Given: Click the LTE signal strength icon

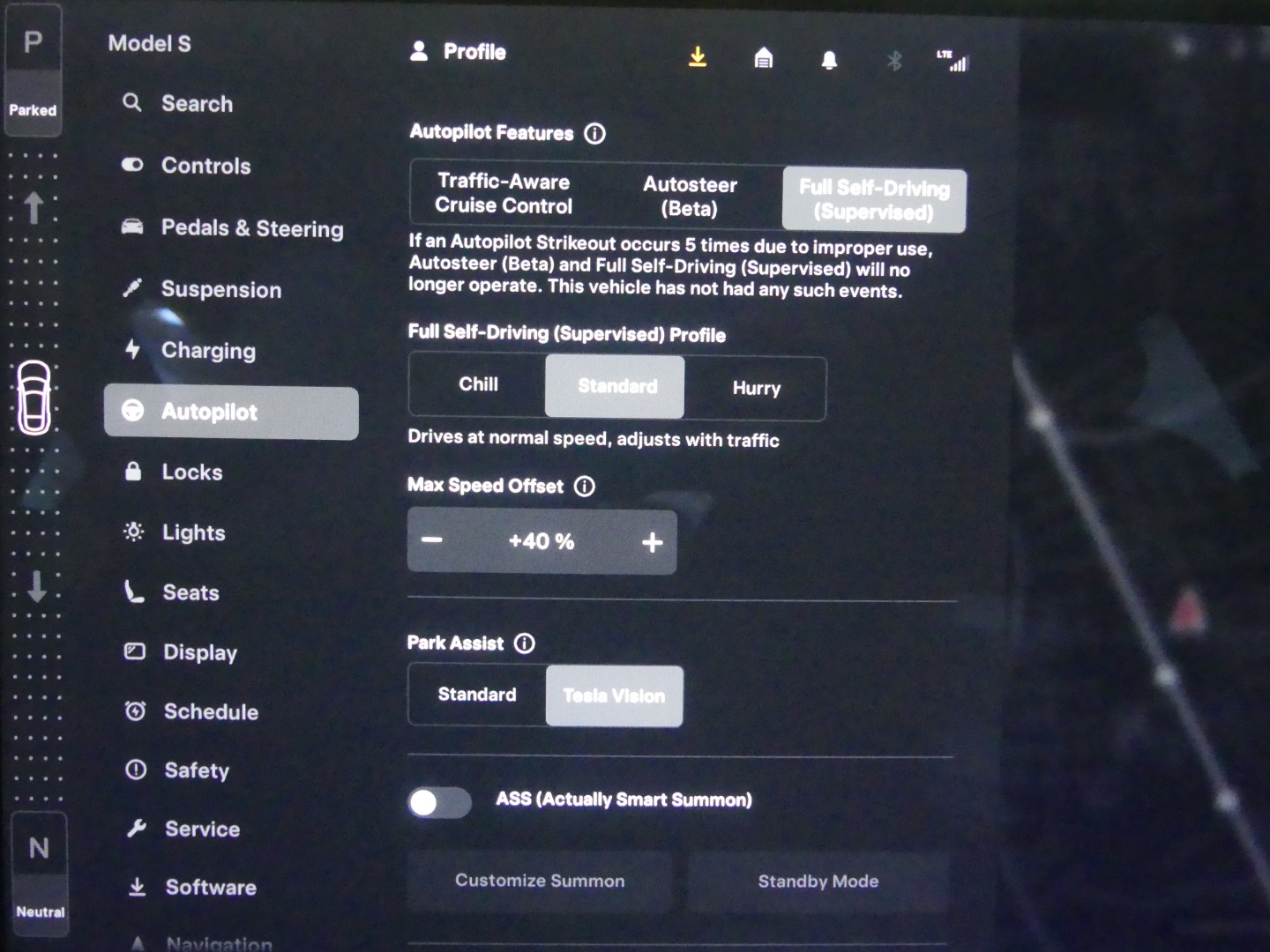Looking at the screenshot, I should pyautogui.click(x=952, y=61).
